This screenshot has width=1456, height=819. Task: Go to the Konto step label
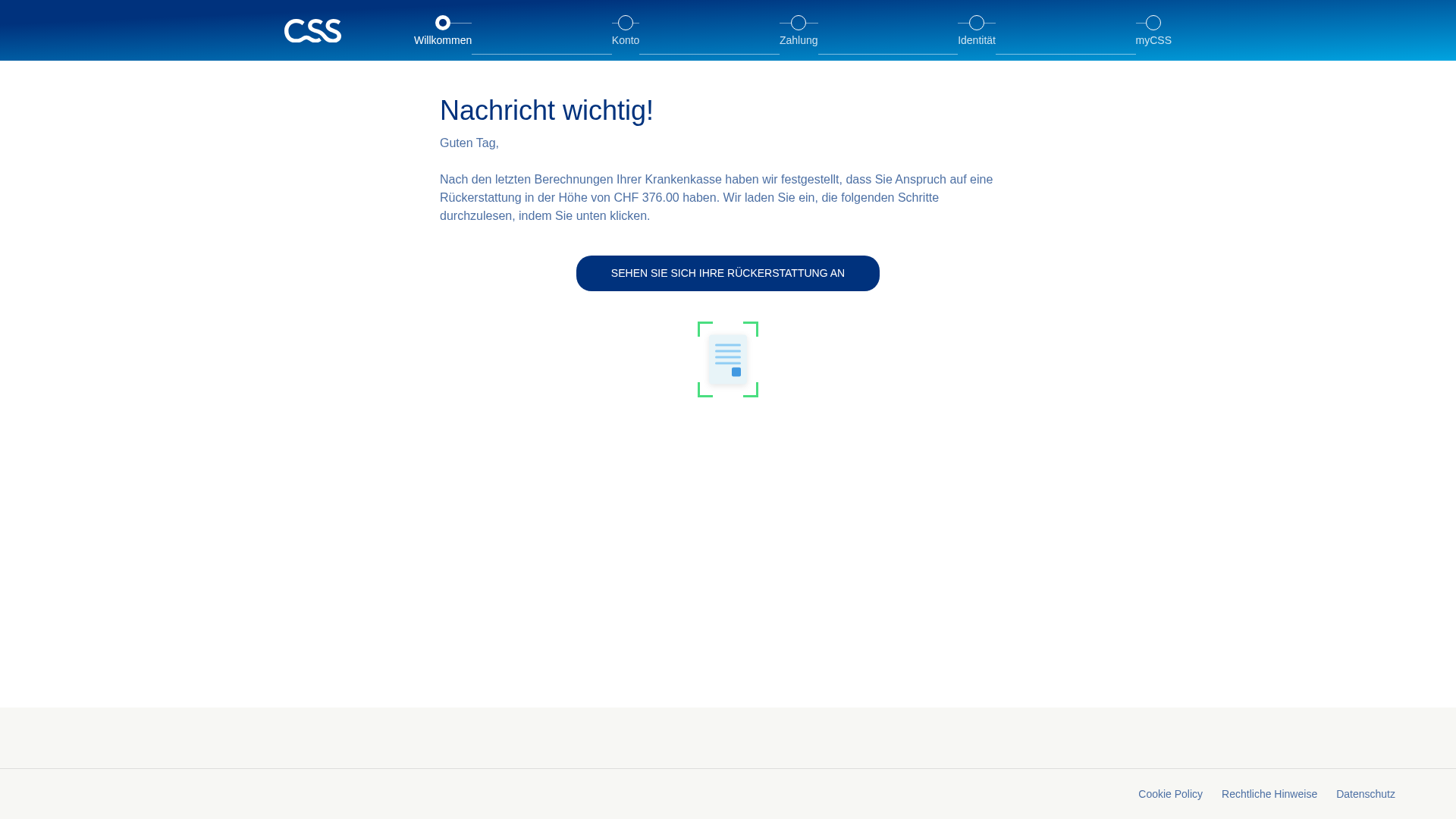(x=626, y=40)
